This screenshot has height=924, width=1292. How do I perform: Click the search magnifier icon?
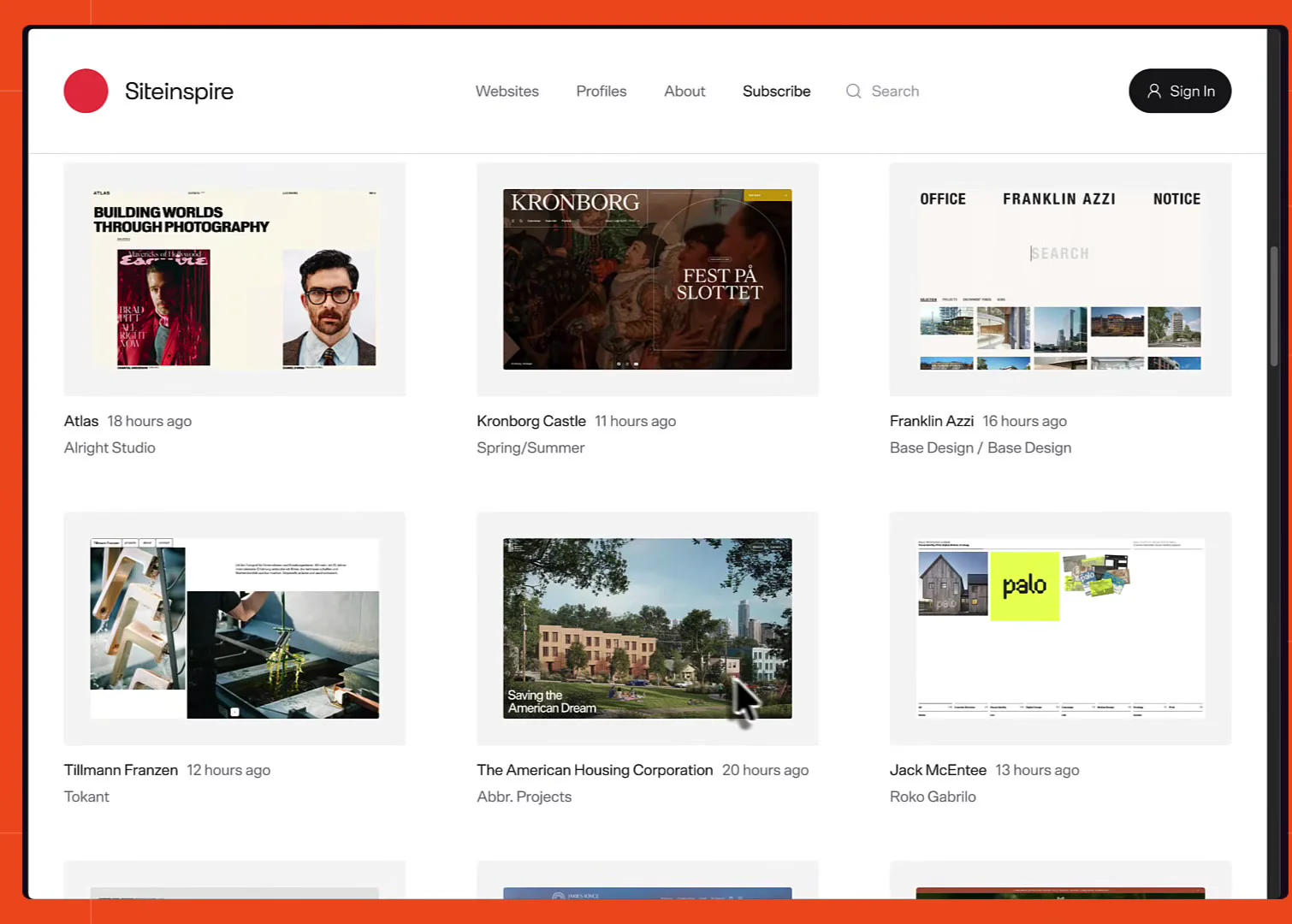853,91
